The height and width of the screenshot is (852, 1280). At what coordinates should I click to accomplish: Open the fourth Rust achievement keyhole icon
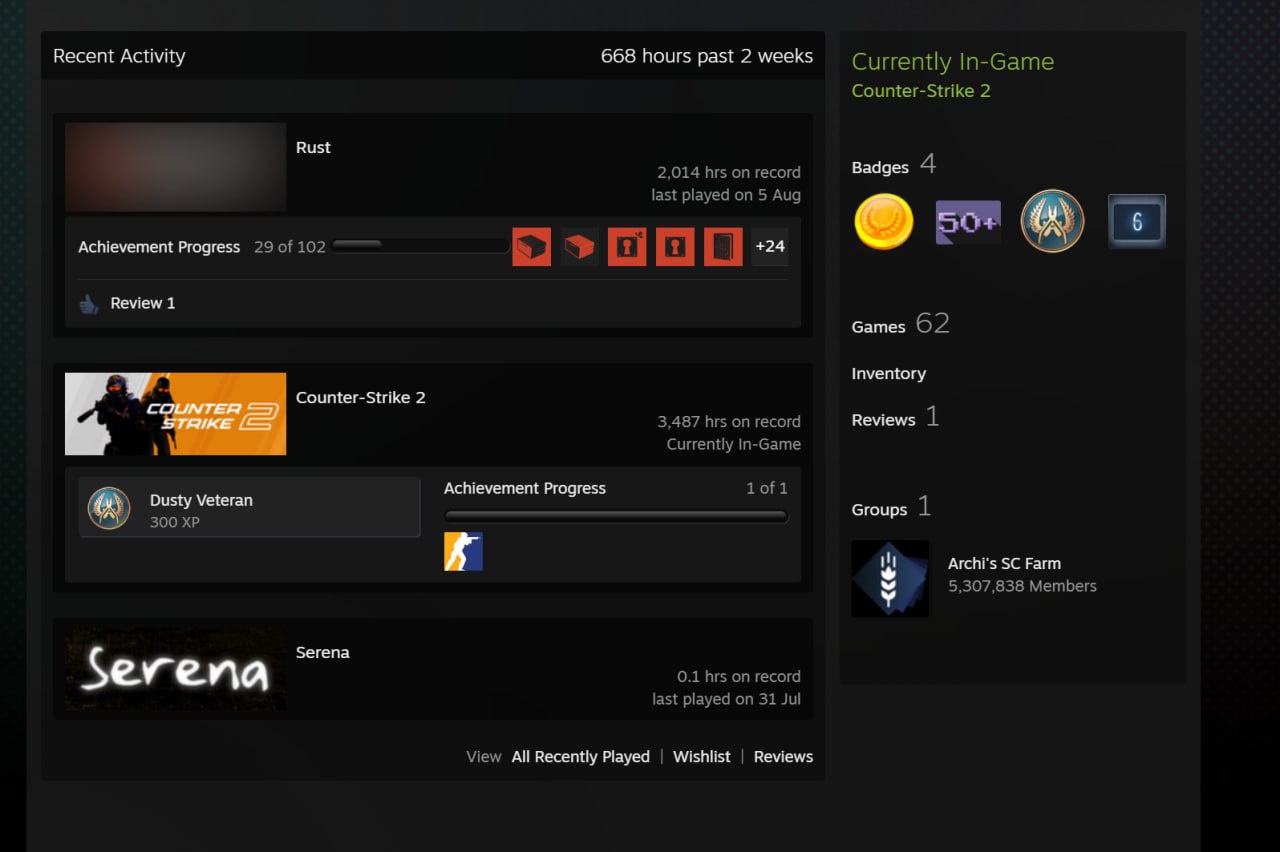tap(675, 247)
